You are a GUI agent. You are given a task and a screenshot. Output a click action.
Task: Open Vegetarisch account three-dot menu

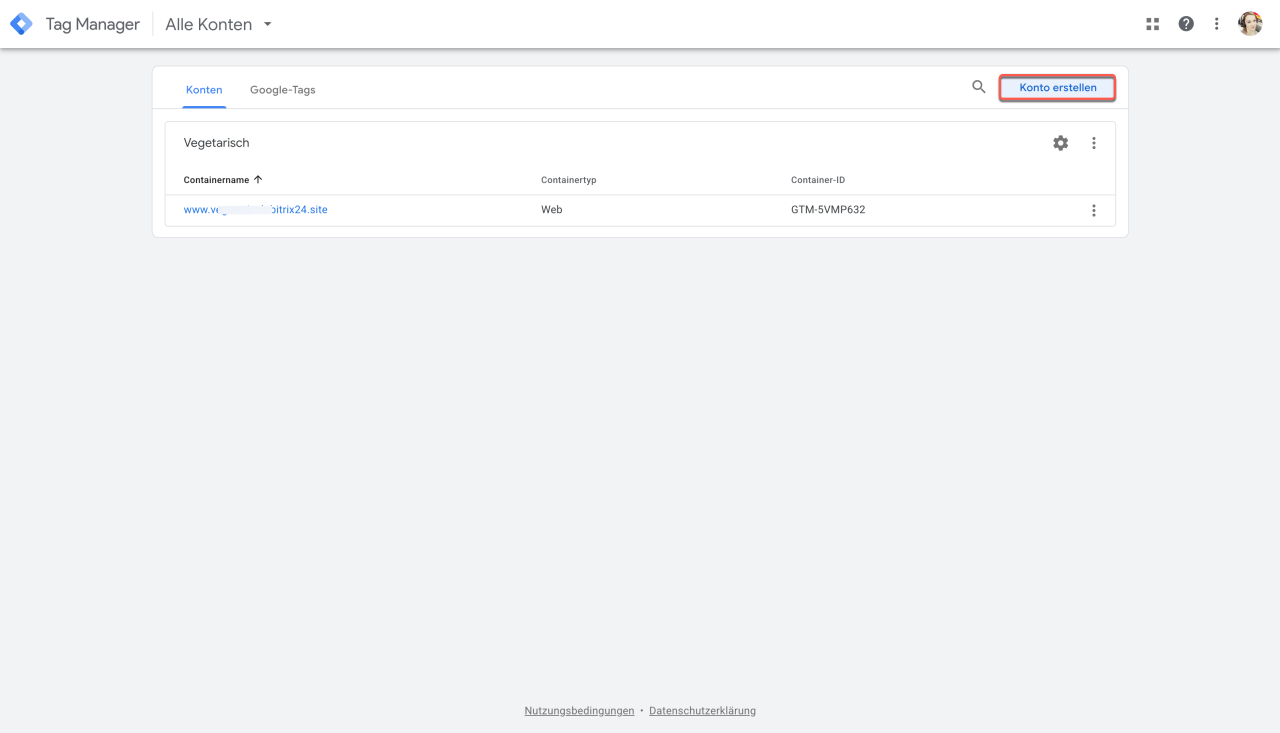(x=1094, y=143)
